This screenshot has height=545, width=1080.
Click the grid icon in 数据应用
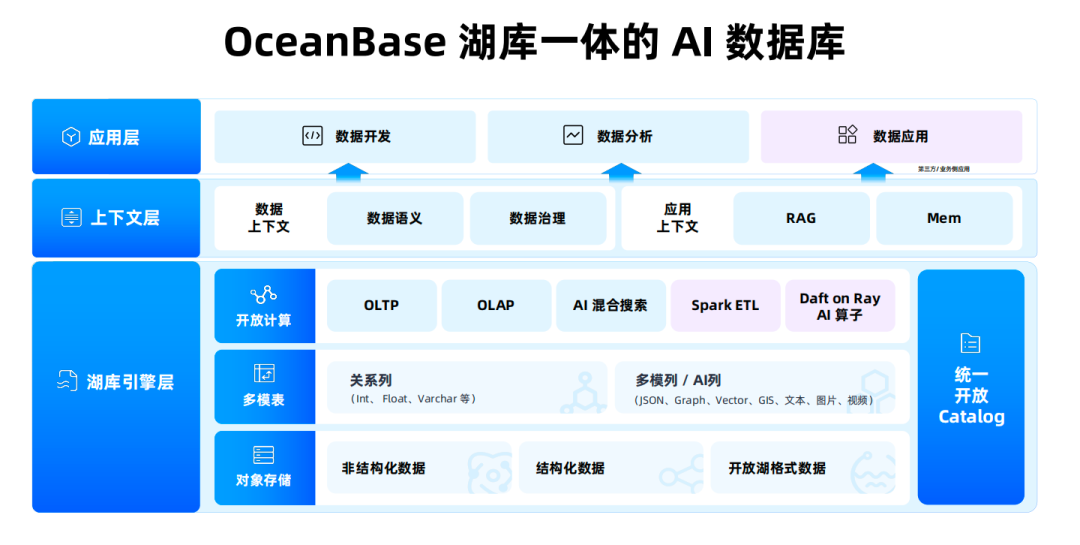click(847, 134)
